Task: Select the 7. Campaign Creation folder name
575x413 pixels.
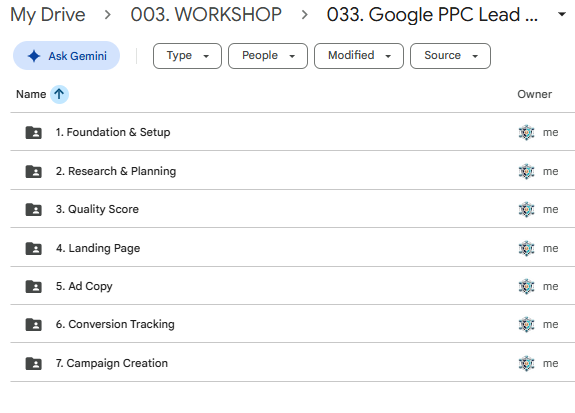Action: coord(112,363)
